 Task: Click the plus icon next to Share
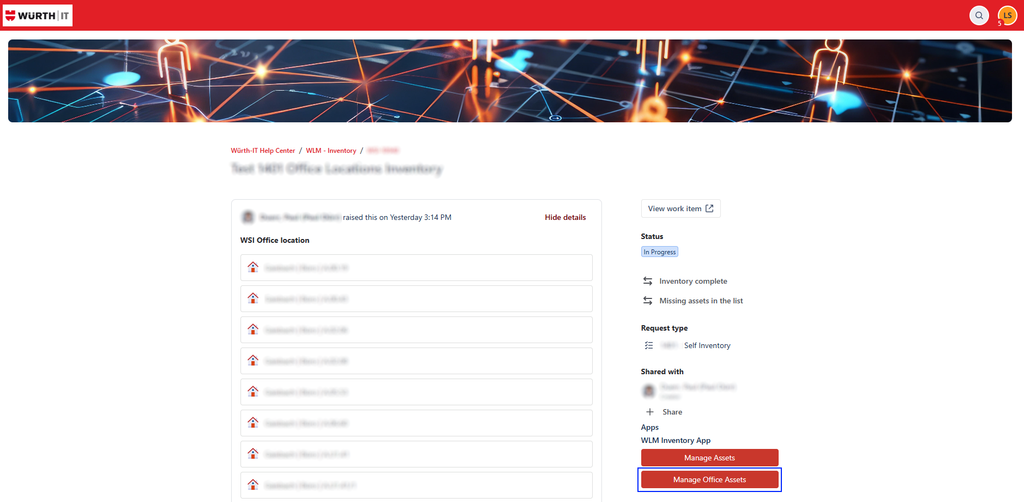point(650,412)
